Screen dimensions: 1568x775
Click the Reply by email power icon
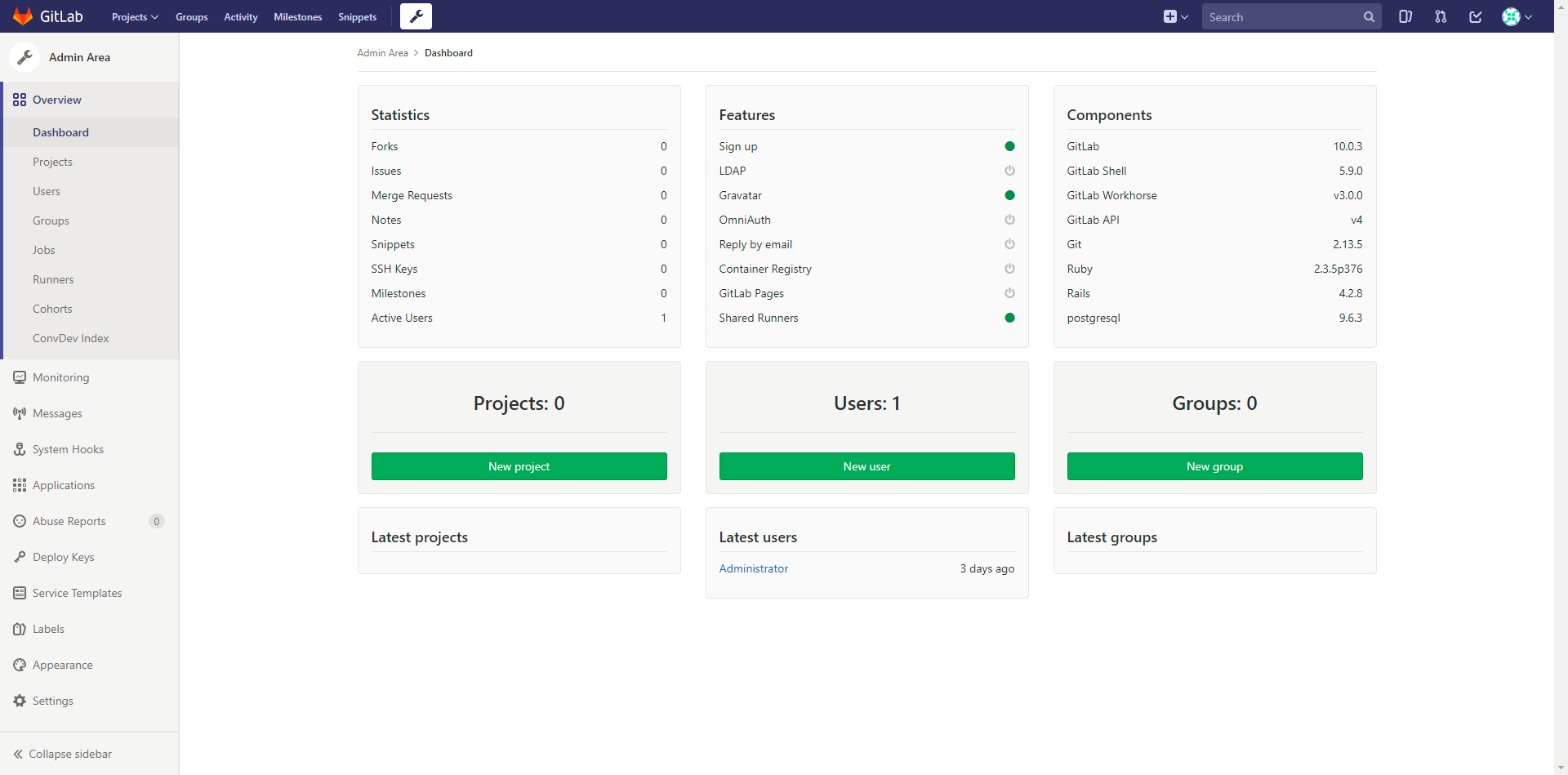coord(1009,244)
